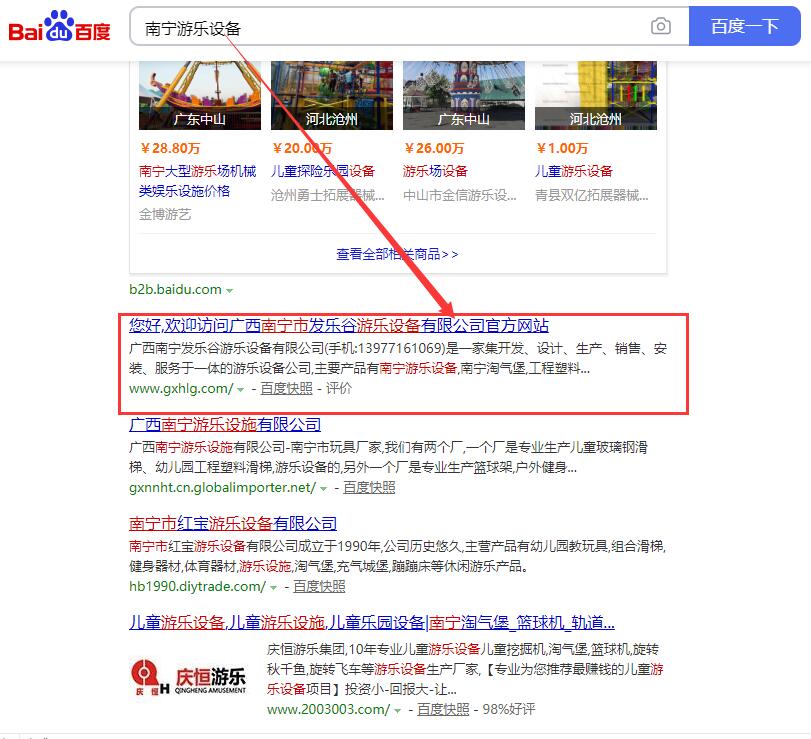Expand dropdown arrow next to b2b.baidu.com
The width and height of the screenshot is (811, 739).
229,291
